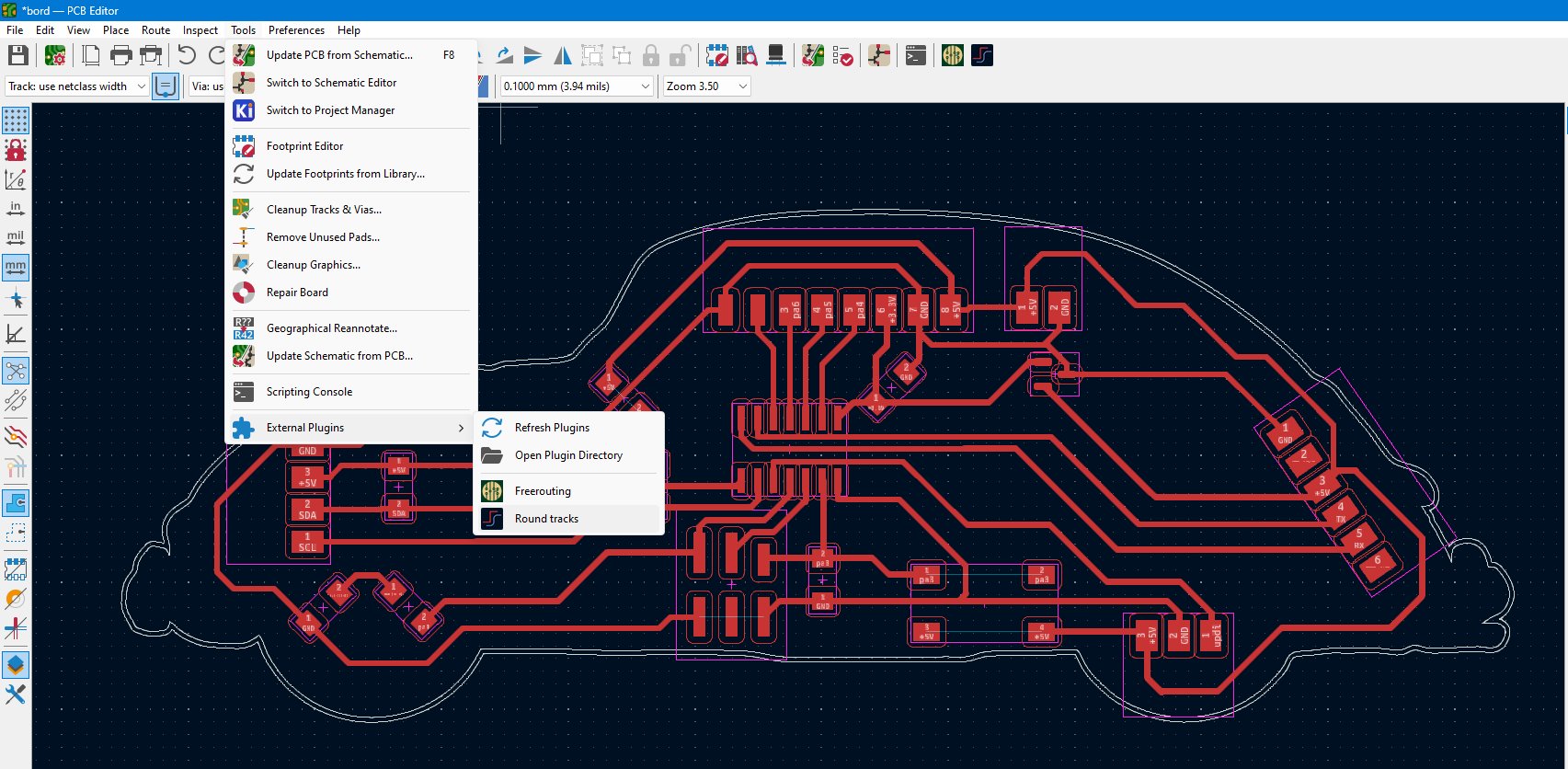Switch units to mils
Screen dimensions: 1568x769
pyautogui.click(x=16, y=238)
